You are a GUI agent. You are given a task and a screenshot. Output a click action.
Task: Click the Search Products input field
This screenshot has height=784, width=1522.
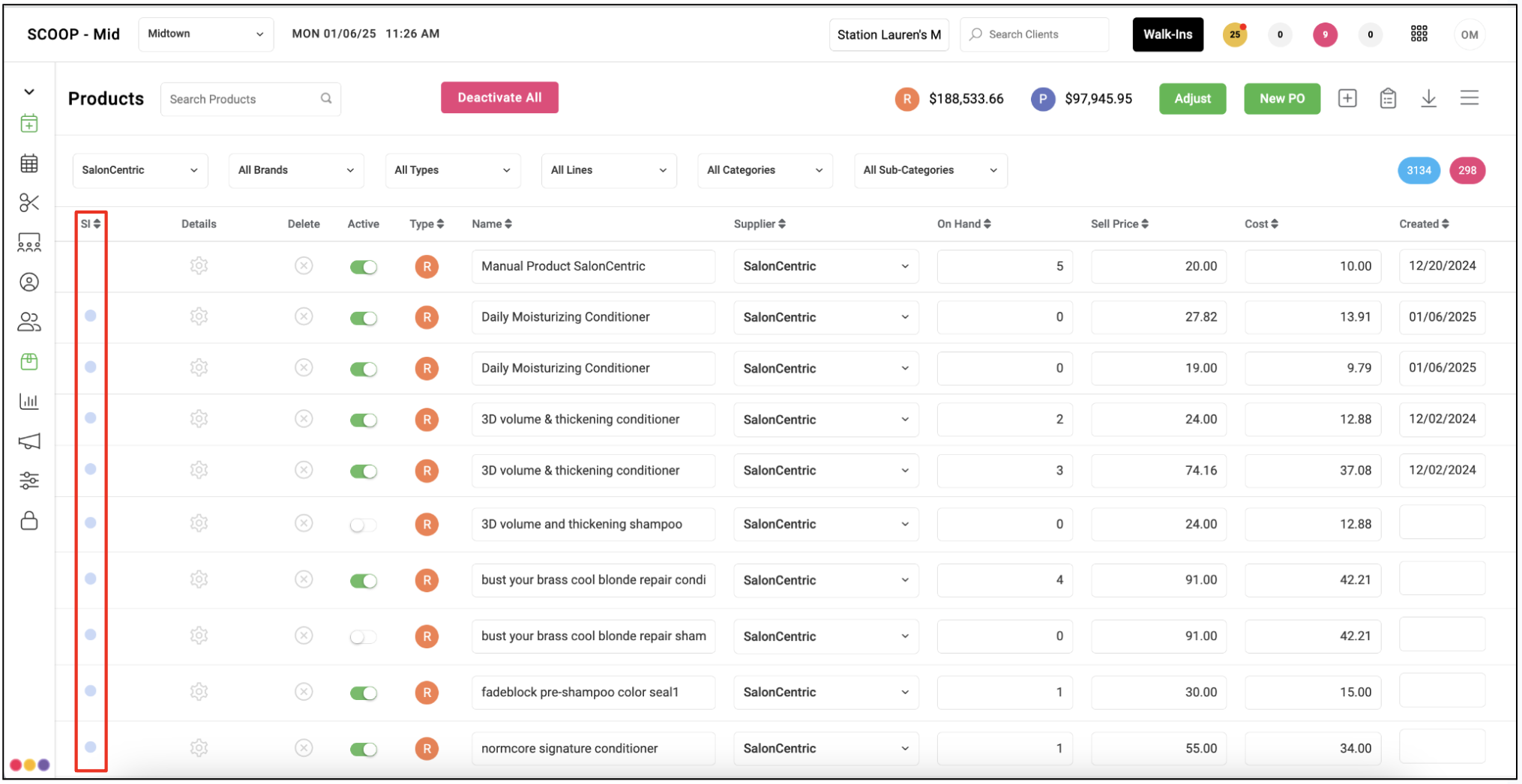250,99
